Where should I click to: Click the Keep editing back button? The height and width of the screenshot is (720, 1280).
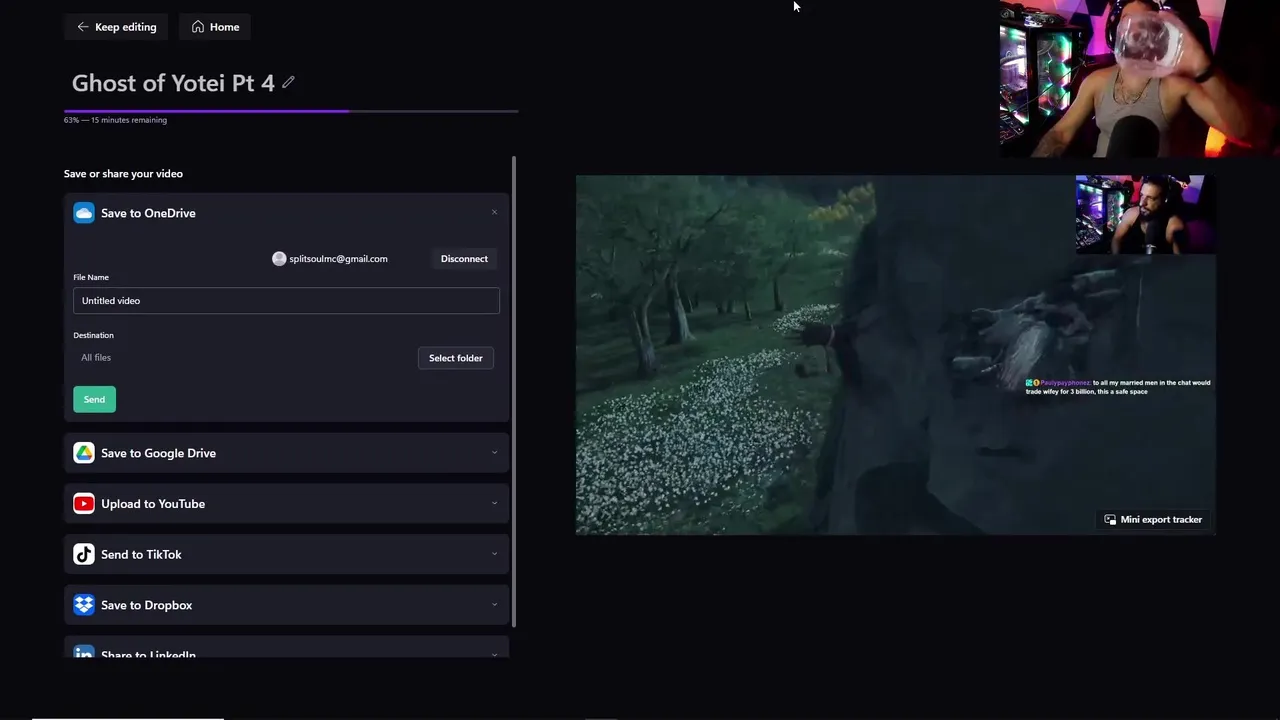click(x=116, y=27)
